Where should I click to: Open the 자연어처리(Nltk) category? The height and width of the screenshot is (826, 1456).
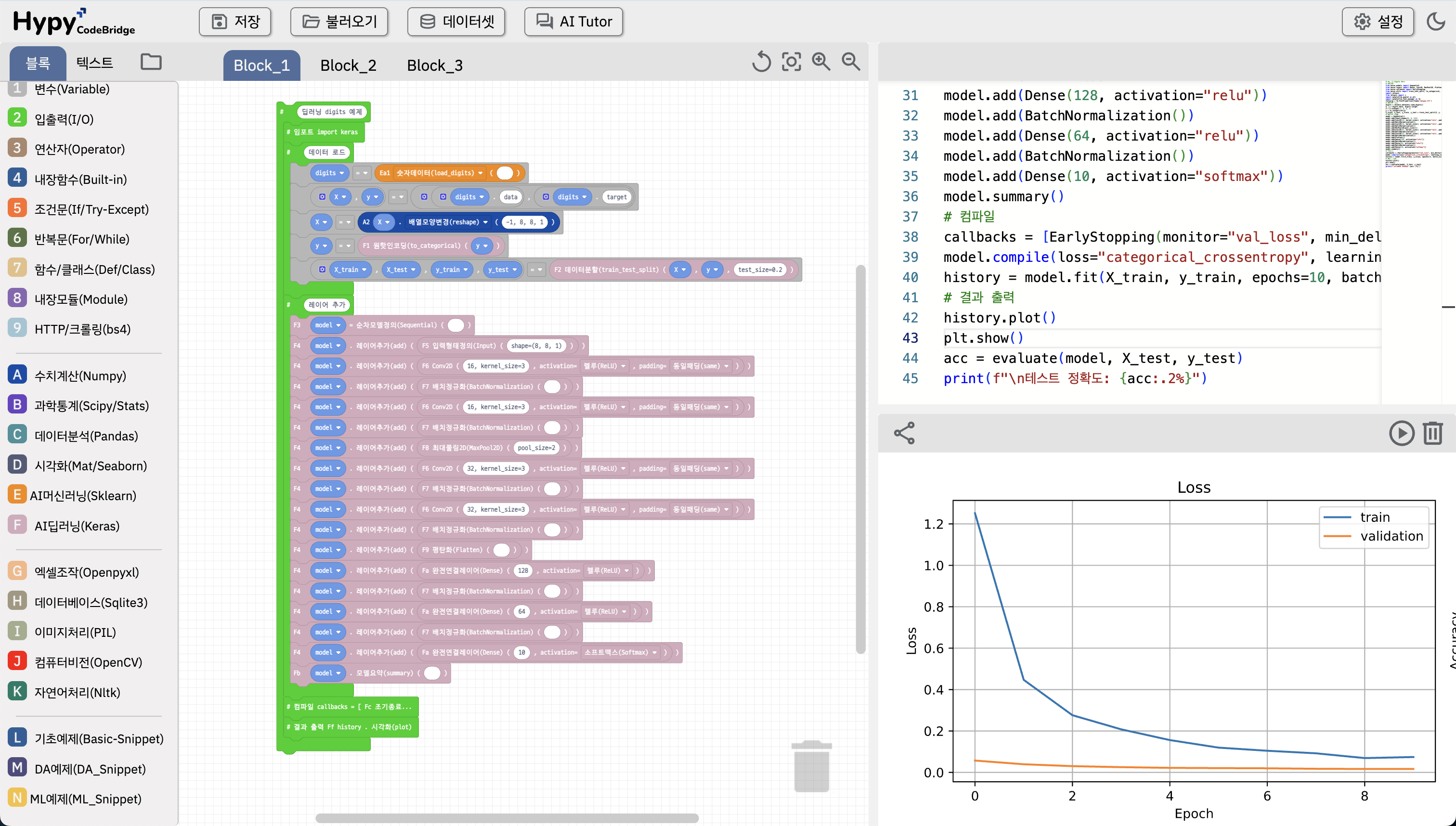click(x=65, y=692)
